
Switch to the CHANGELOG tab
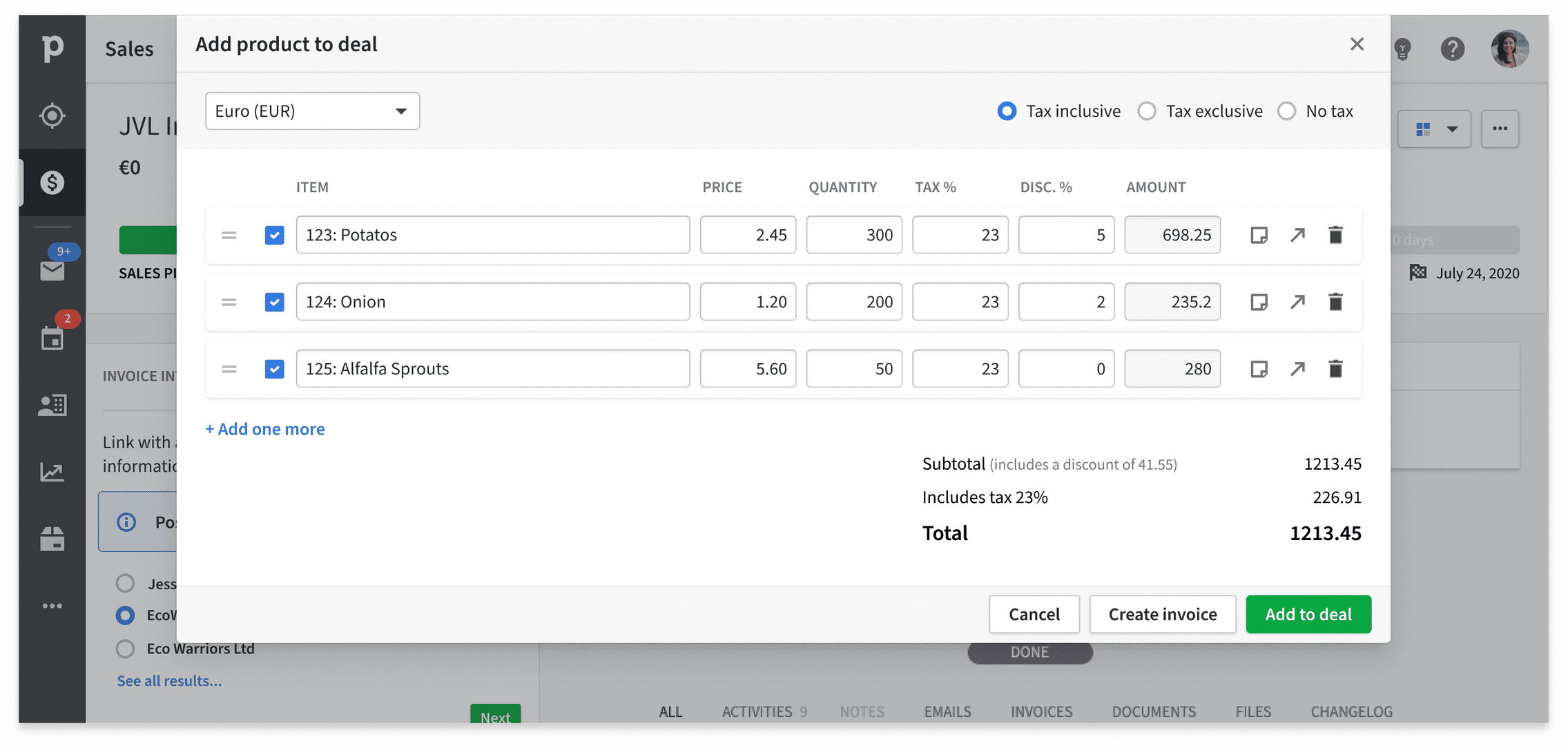click(x=1351, y=712)
